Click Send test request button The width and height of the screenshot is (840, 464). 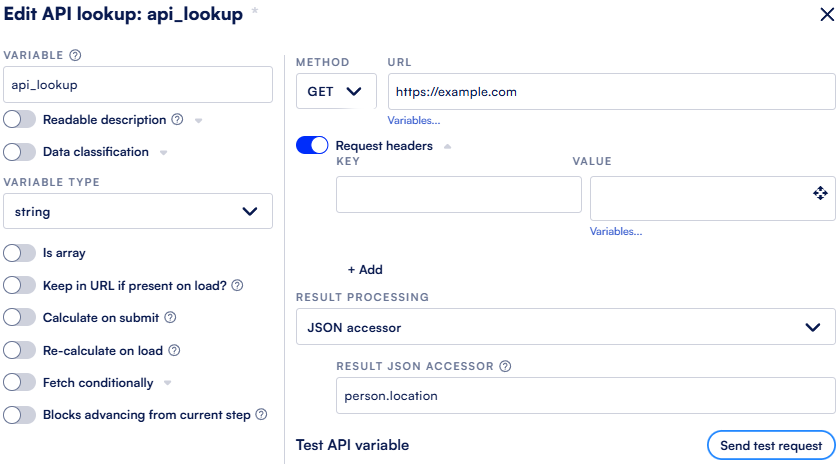[x=771, y=445]
